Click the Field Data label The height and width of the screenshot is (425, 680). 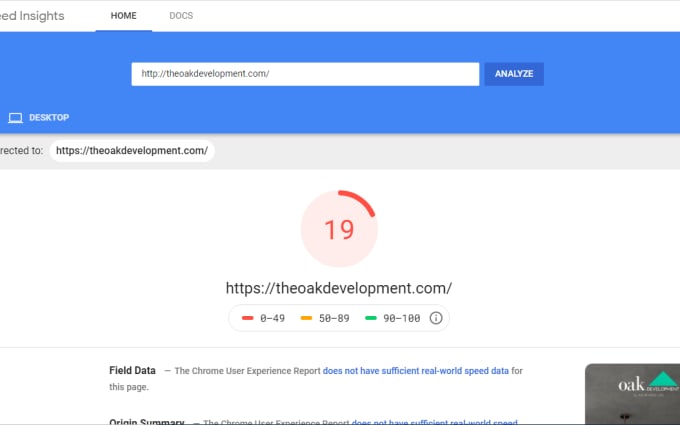pos(132,371)
